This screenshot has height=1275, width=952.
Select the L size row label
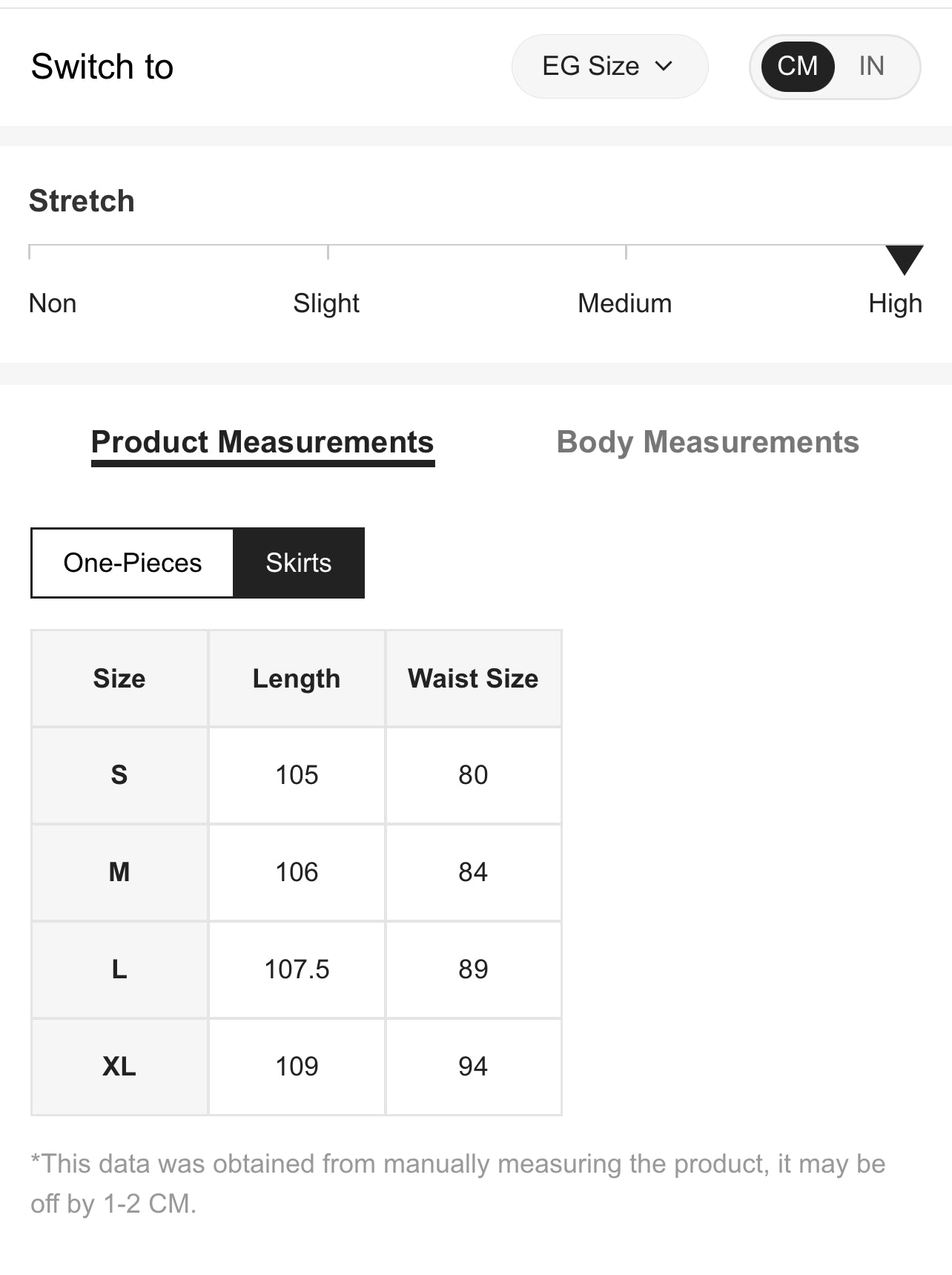[119, 969]
